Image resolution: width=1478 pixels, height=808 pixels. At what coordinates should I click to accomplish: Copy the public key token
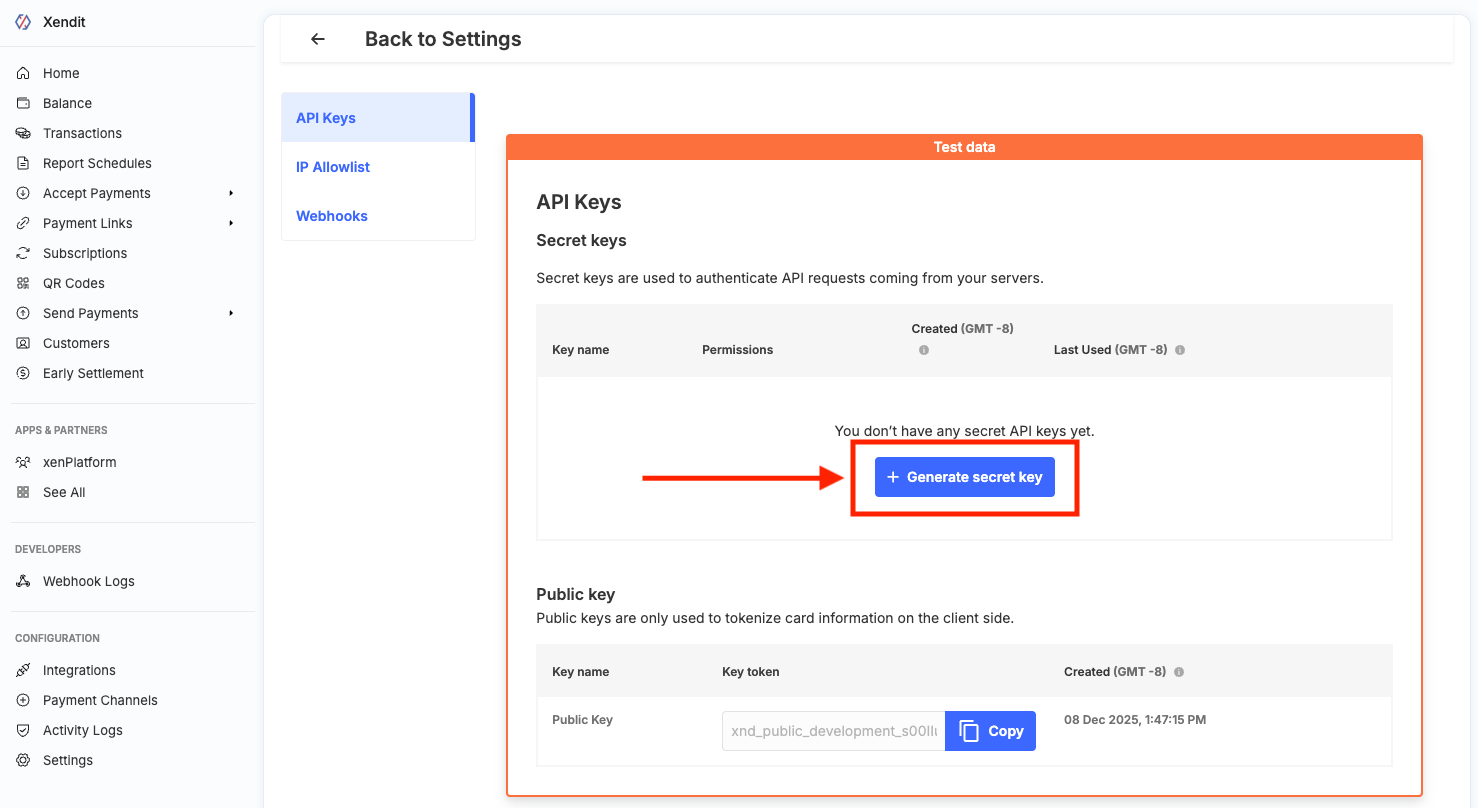click(990, 731)
